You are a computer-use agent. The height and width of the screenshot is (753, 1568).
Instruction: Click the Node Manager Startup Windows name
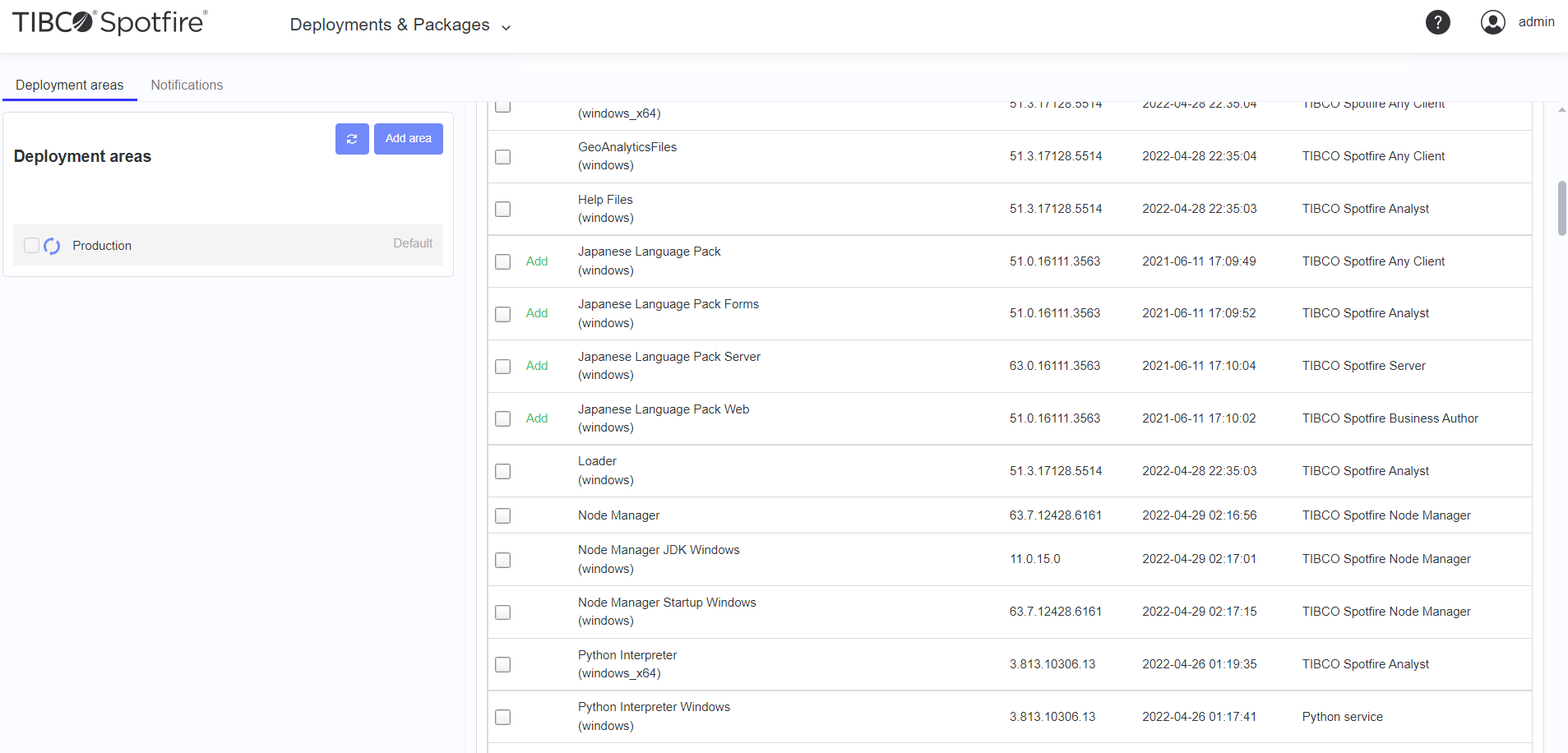click(x=667, y=603)
